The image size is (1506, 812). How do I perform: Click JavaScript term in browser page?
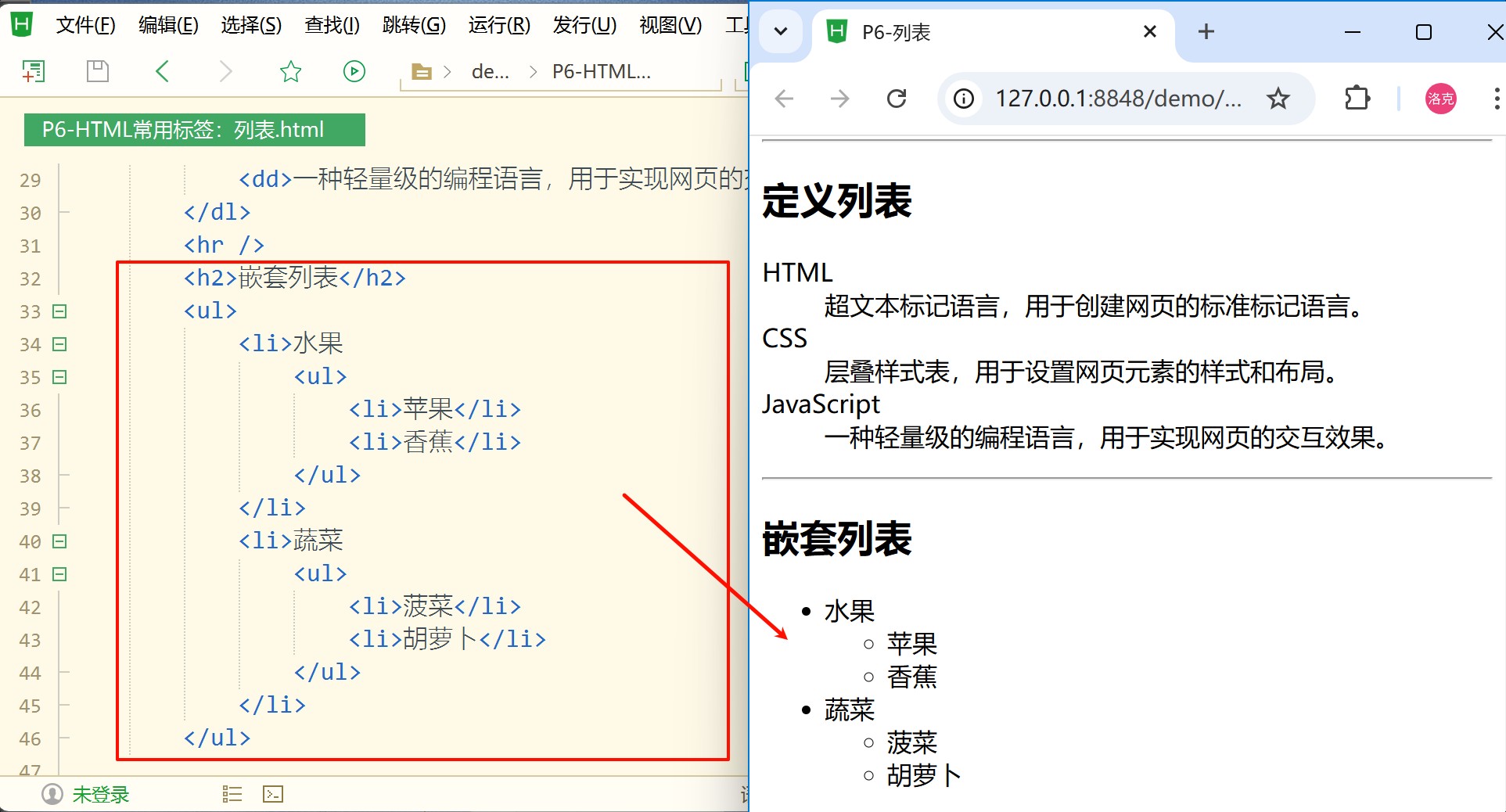(821, 404)
